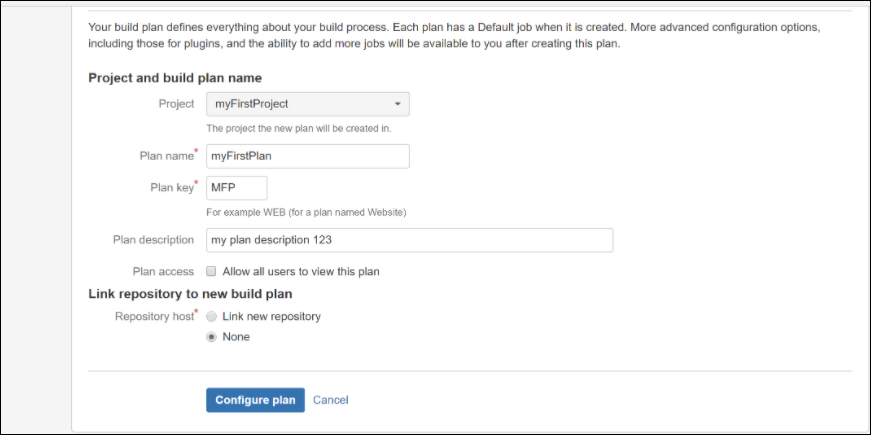Viewport: 871px width, 435px height.
Task: Select the None repository host radio button
Action: point(212,337)
